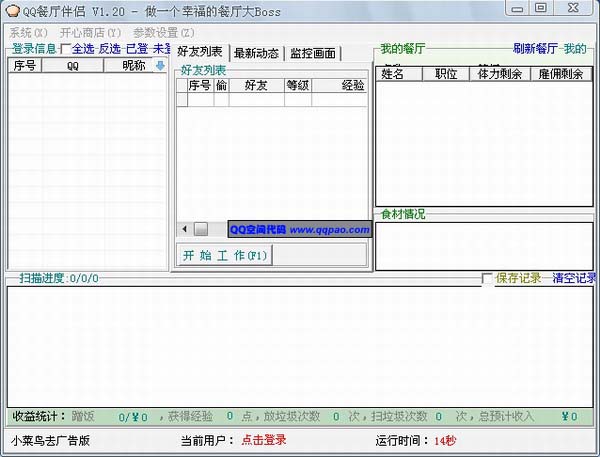Click the blue down arrow beside 昵称 column
The height and width of the screenshot is (457, 600).
coord(160,66)
